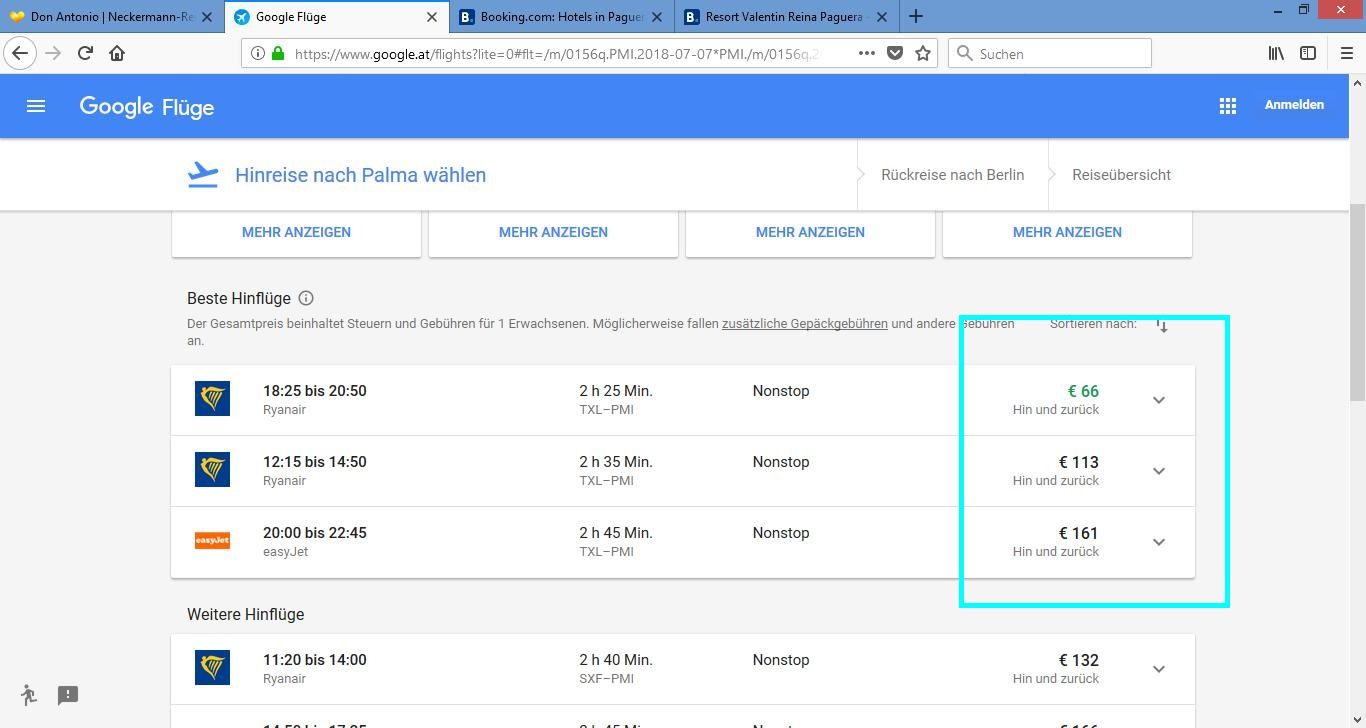Select the € 161 price

coord(1079,533)
